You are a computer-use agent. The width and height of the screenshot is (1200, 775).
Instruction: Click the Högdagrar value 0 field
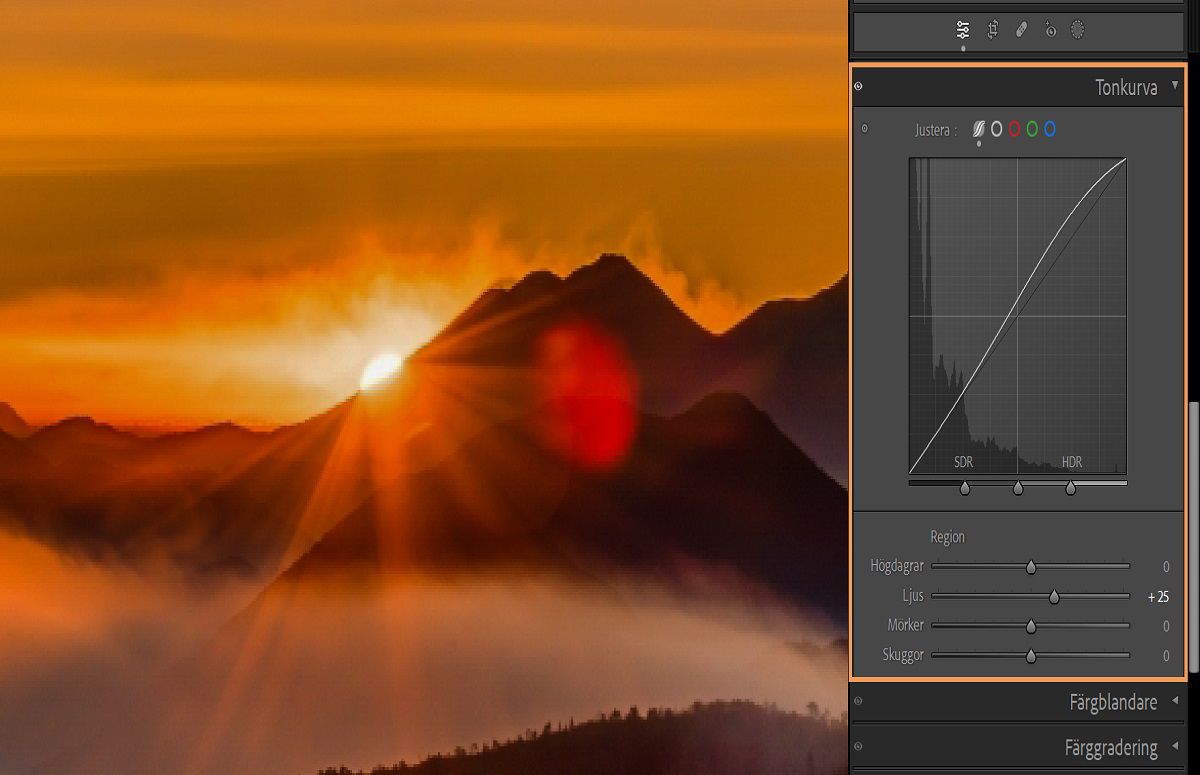tap(1166, 567)
